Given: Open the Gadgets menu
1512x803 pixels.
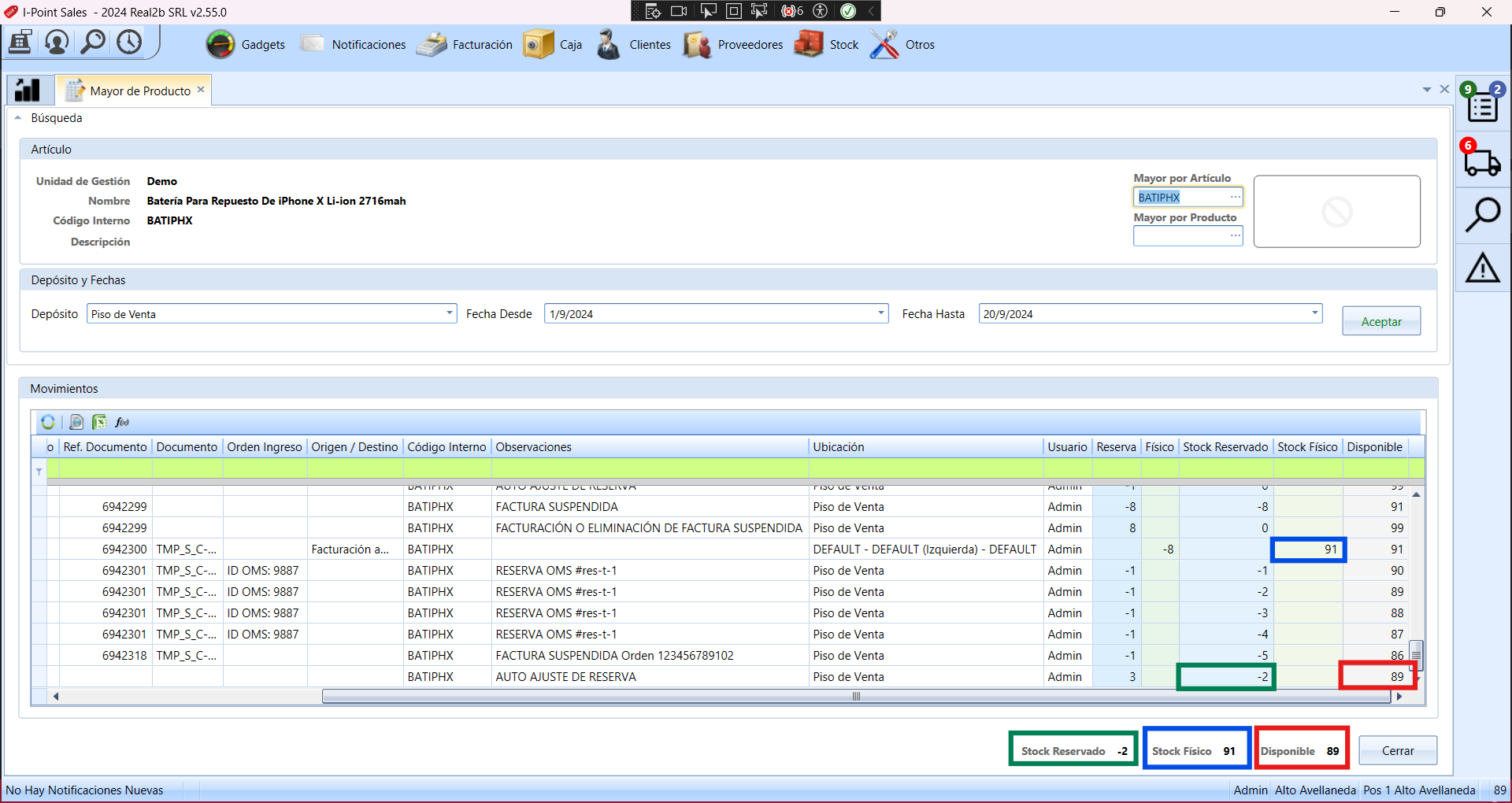Looking at the screenshot, I should (246, 45).
